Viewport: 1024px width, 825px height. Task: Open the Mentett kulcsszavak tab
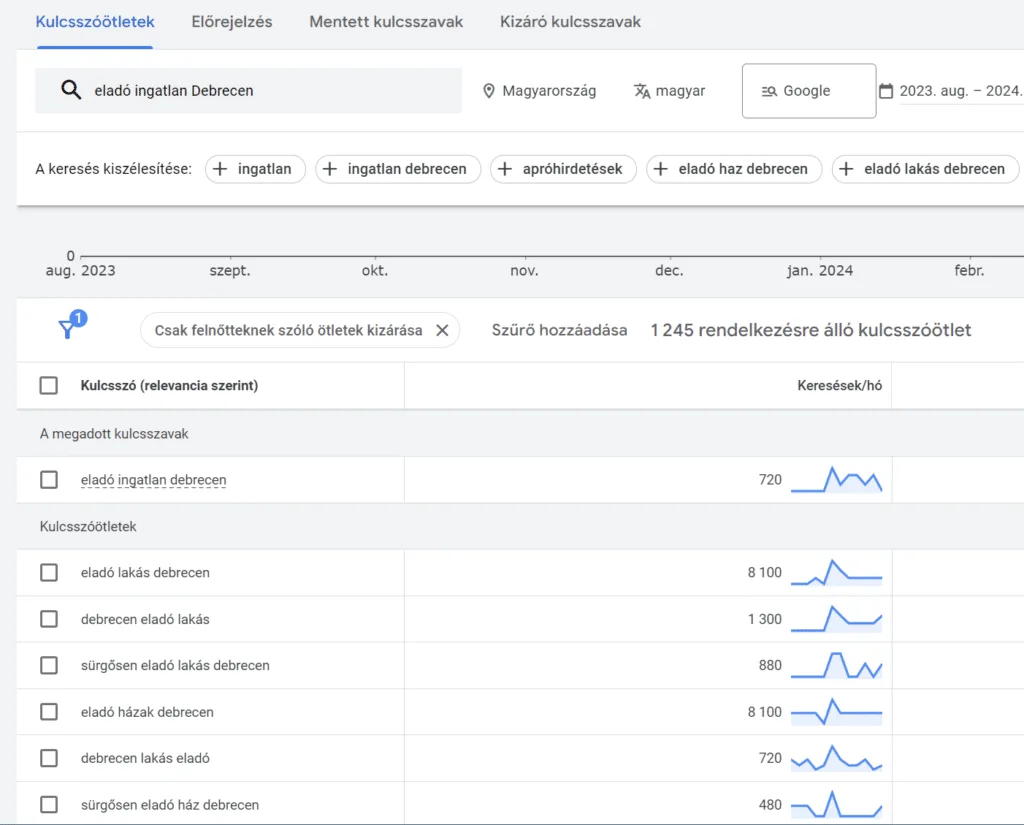tap(386, 22)
